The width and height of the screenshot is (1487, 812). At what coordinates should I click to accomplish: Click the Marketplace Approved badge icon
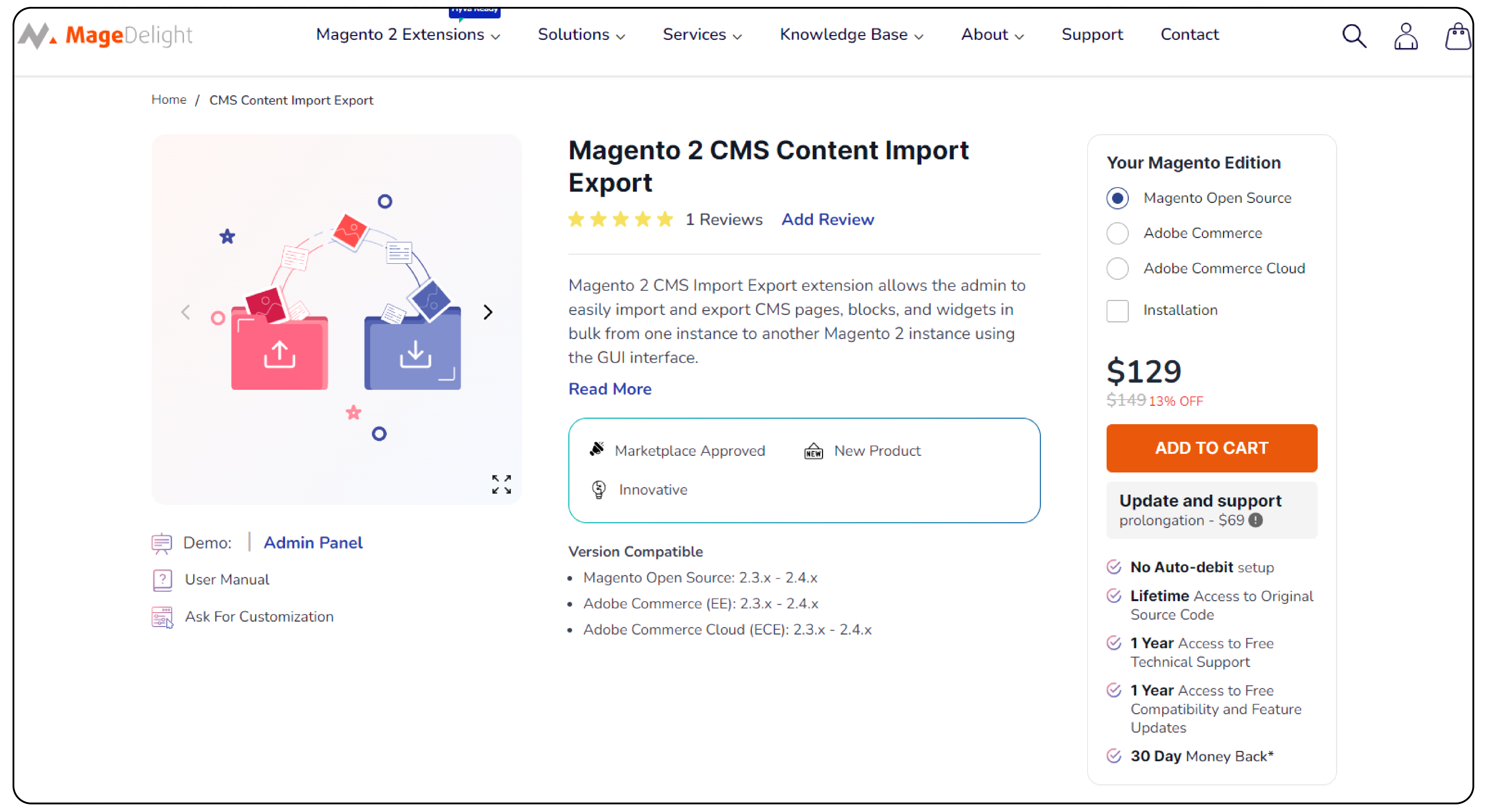[x=597, y=450]
